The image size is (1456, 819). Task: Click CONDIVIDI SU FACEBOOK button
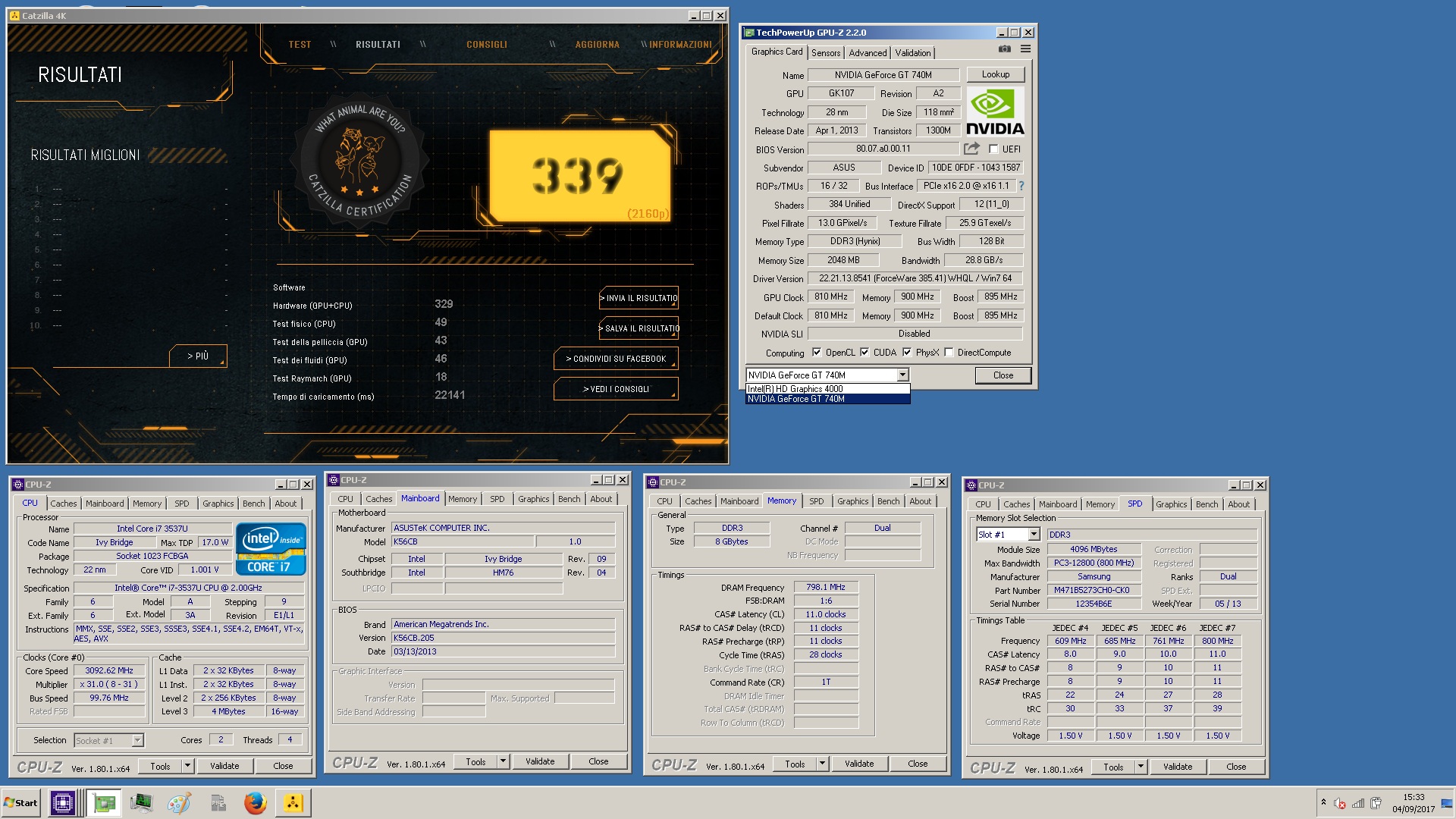(x=616, y=359)
